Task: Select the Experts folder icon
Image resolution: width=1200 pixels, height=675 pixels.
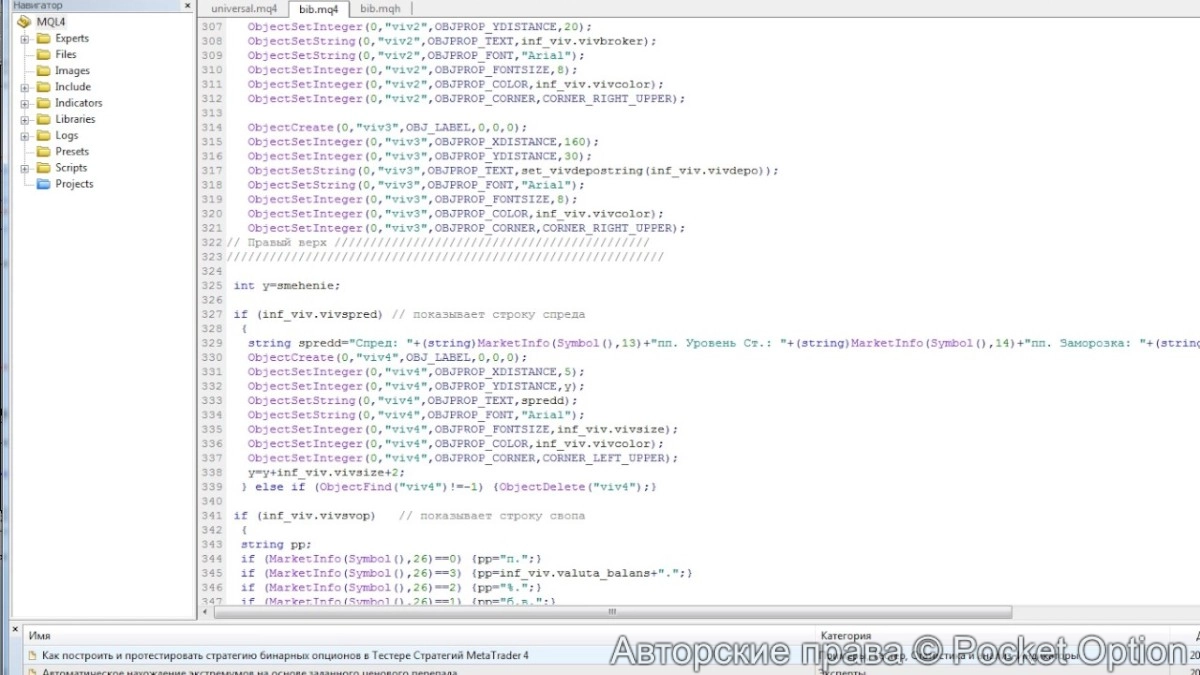Action: (43, 38)
